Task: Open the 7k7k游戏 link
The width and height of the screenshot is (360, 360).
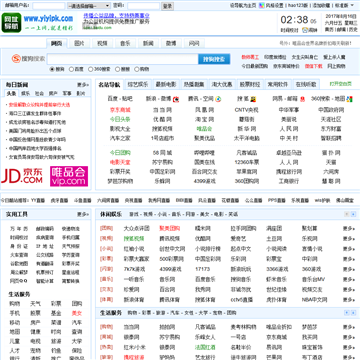Action: point(135,269)
